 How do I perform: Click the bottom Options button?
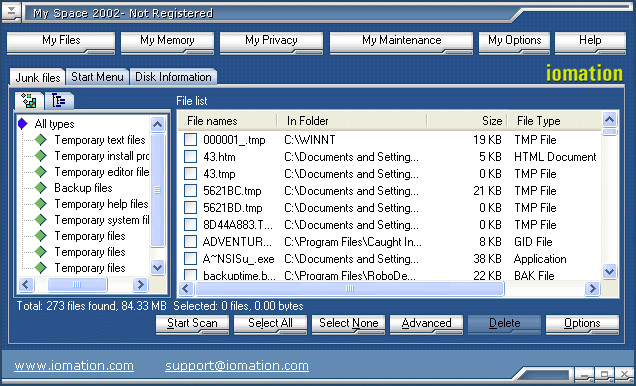click(582, 325)
